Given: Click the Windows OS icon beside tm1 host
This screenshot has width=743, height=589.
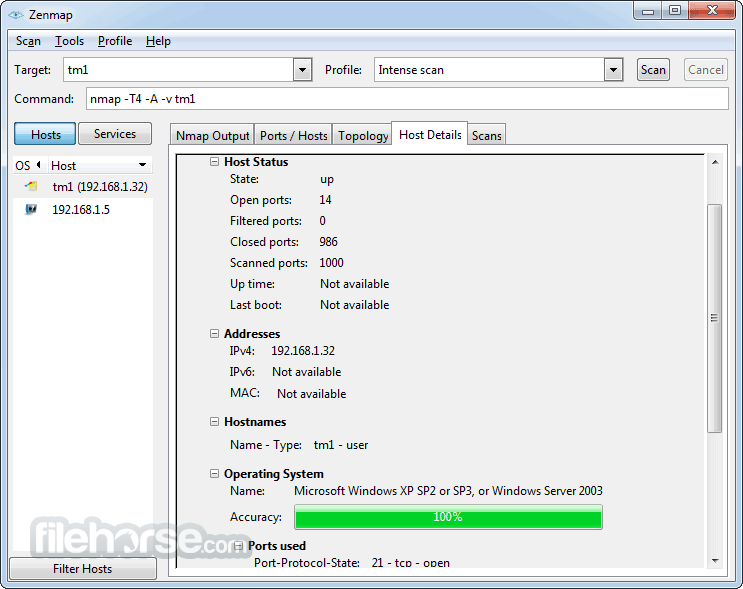Looking at the screenshot, I should [31, 186].
